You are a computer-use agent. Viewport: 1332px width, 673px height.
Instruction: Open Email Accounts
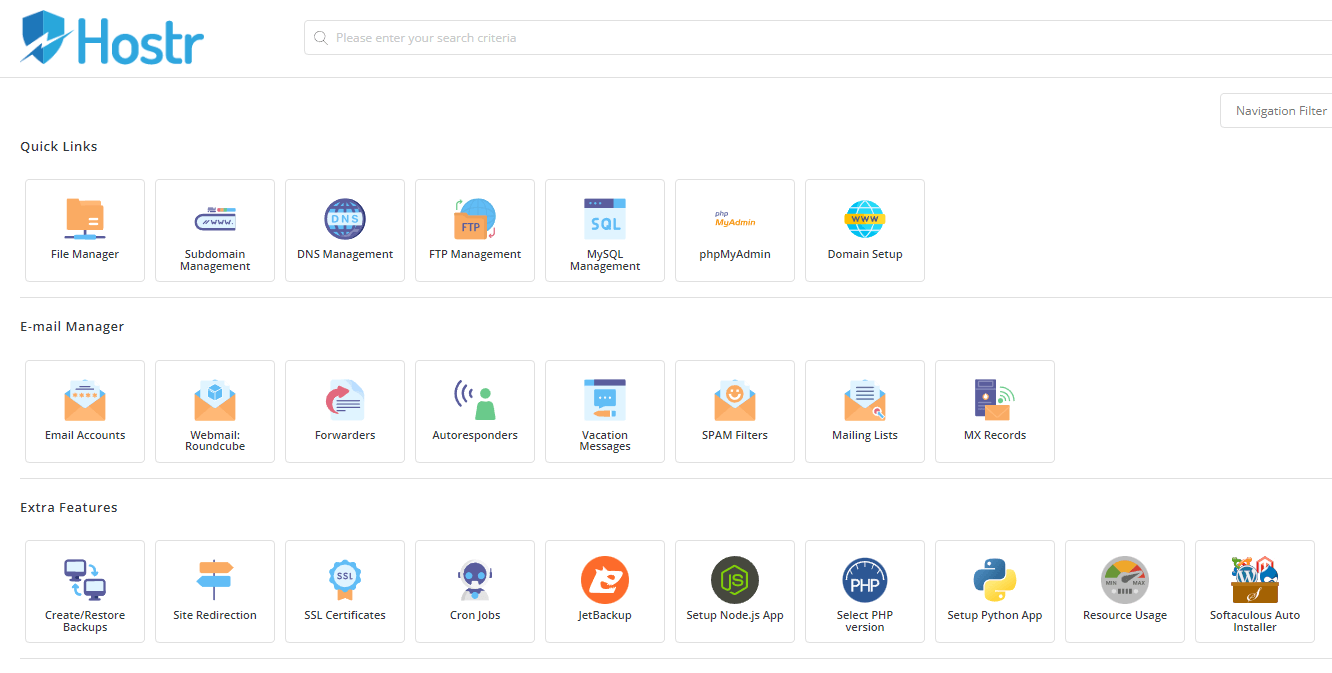click(85, 412)
